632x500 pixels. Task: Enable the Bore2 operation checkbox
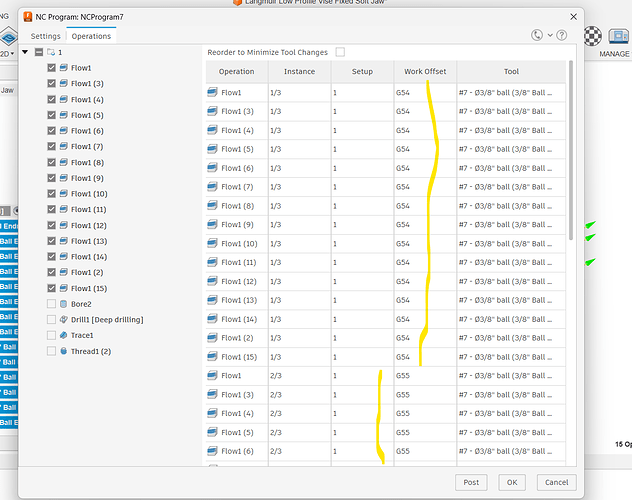[x=51, y=304]
